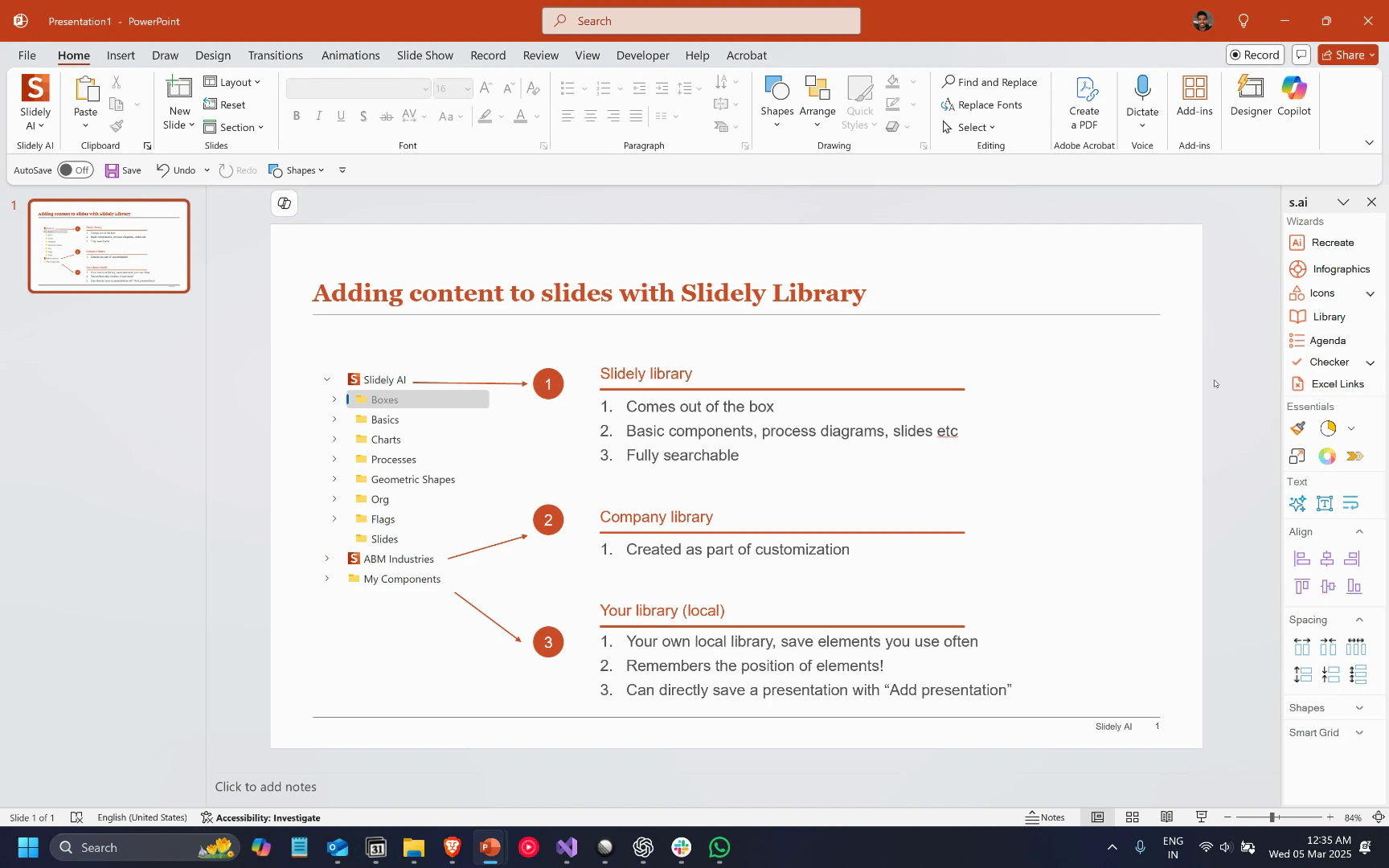Click the Copilot icon above the slide
The width and height of the screenshot is (1389, 868).
tap(285, 203)
